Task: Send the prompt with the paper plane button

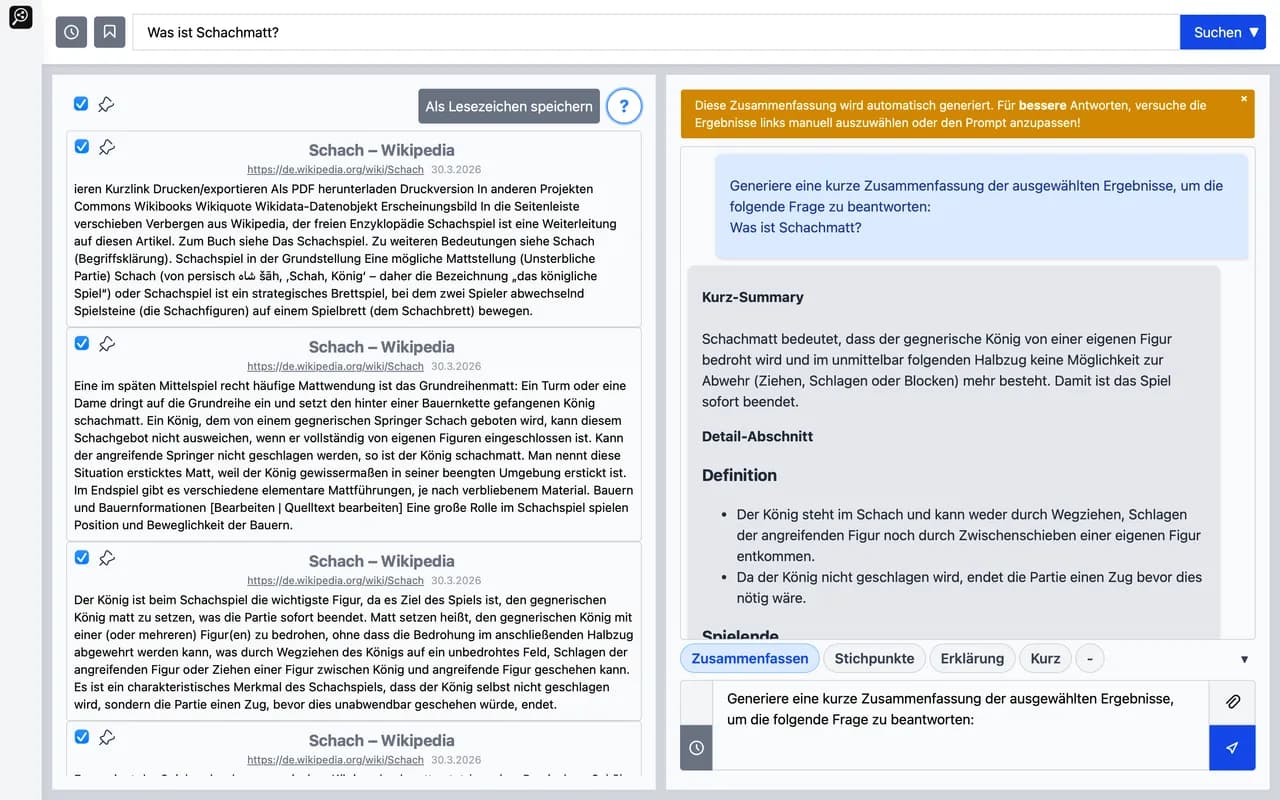Action: coord(1232,748)
